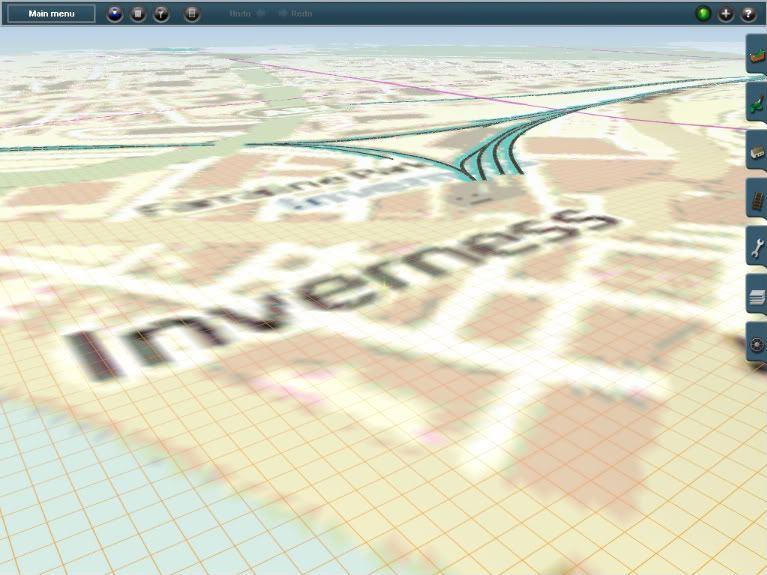Open the Tracks side tab
767x575 pixels.
(x=757, y=200)
